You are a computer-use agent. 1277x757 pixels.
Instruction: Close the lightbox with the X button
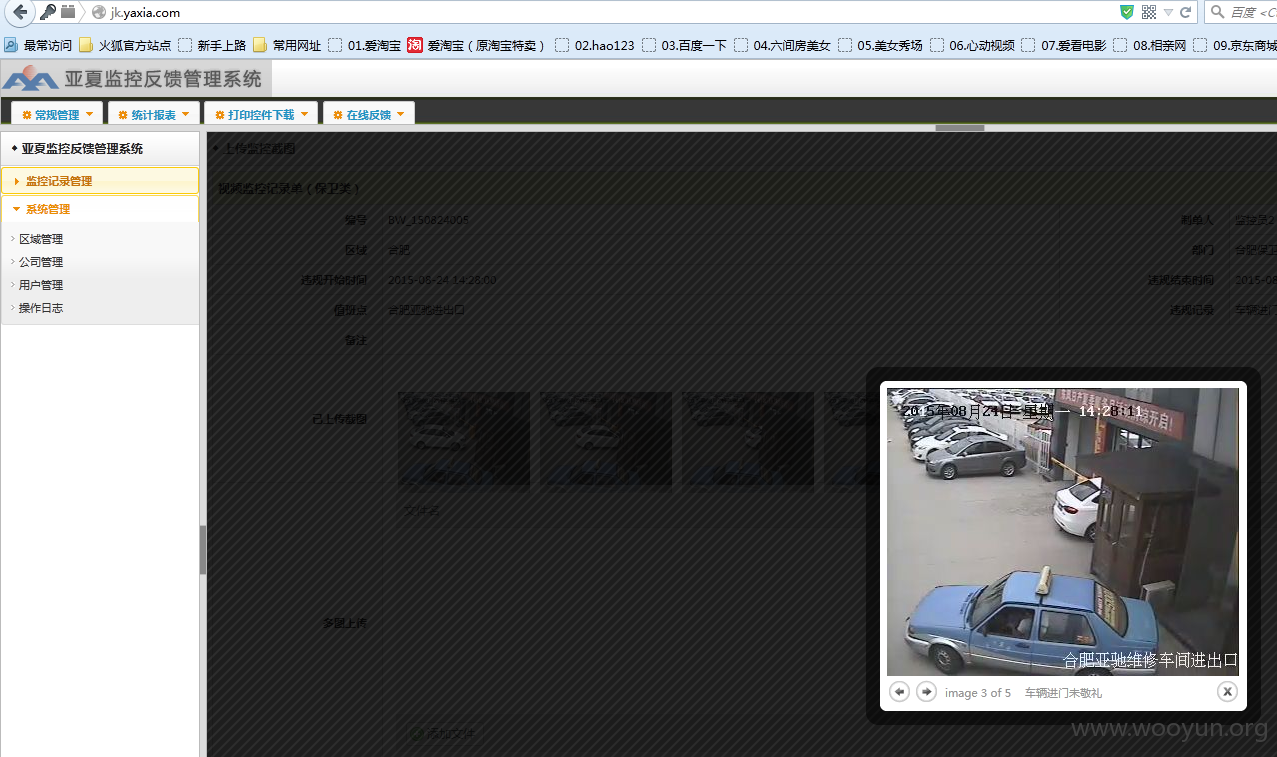tap(1227, 692)
